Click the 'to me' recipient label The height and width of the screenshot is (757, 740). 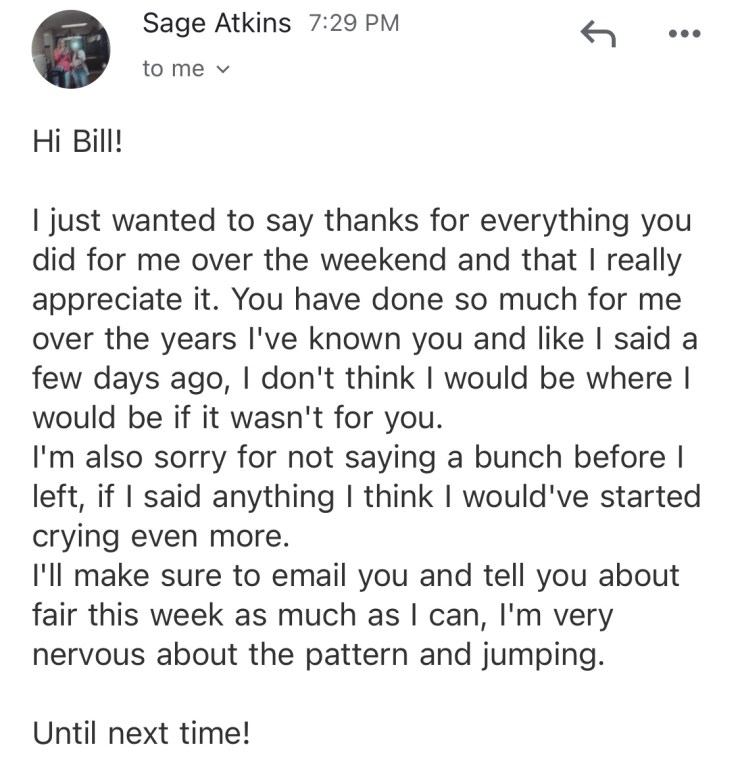point(173,69)
